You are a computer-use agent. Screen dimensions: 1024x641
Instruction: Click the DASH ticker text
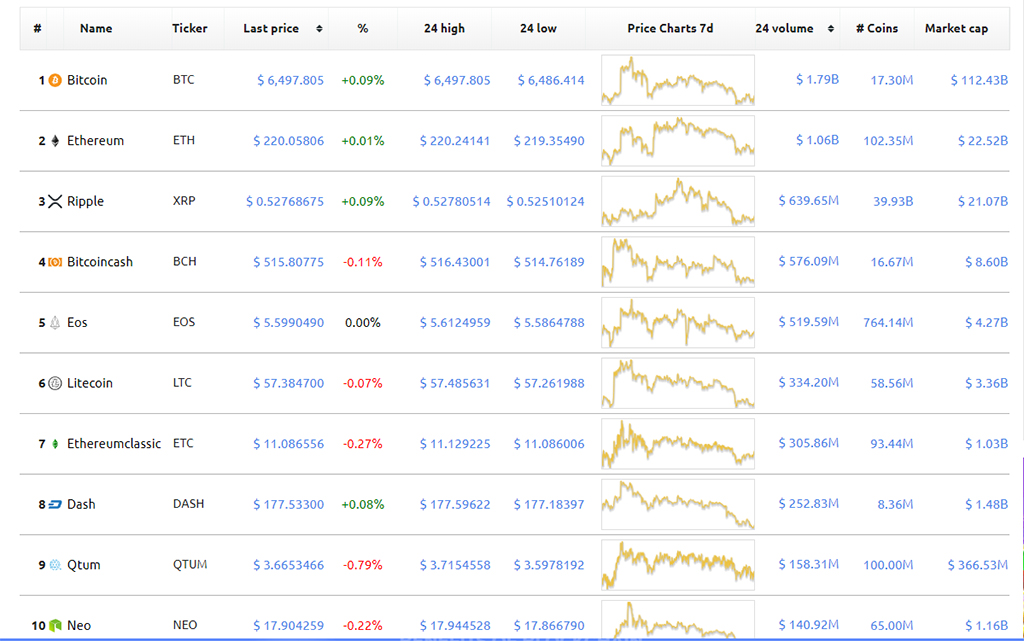click(x=188, y=504)
